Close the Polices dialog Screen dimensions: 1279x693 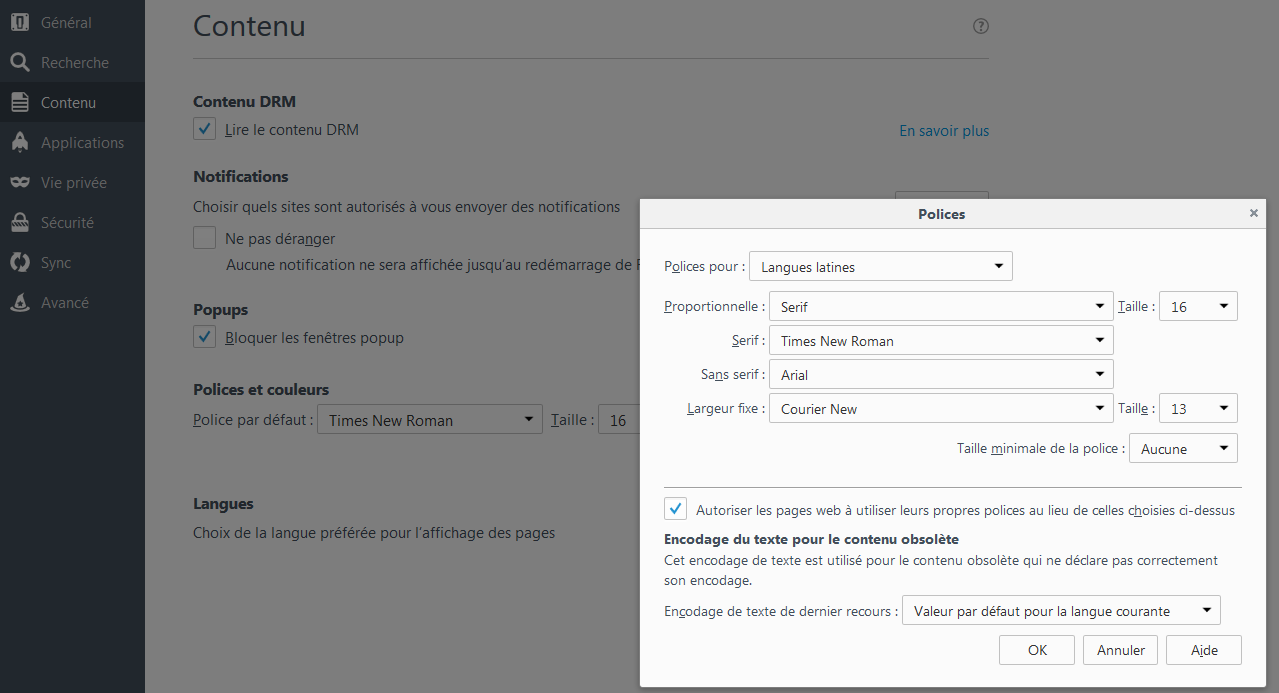1254,213
